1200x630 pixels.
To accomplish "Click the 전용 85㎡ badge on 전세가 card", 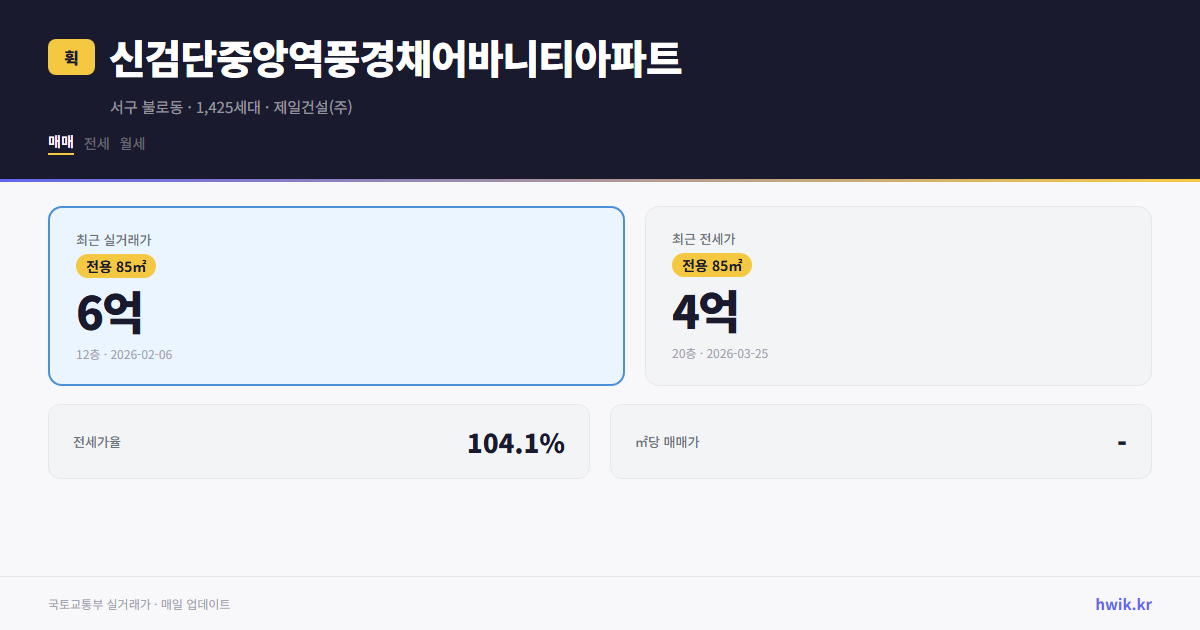I will (x=713, y=266).
